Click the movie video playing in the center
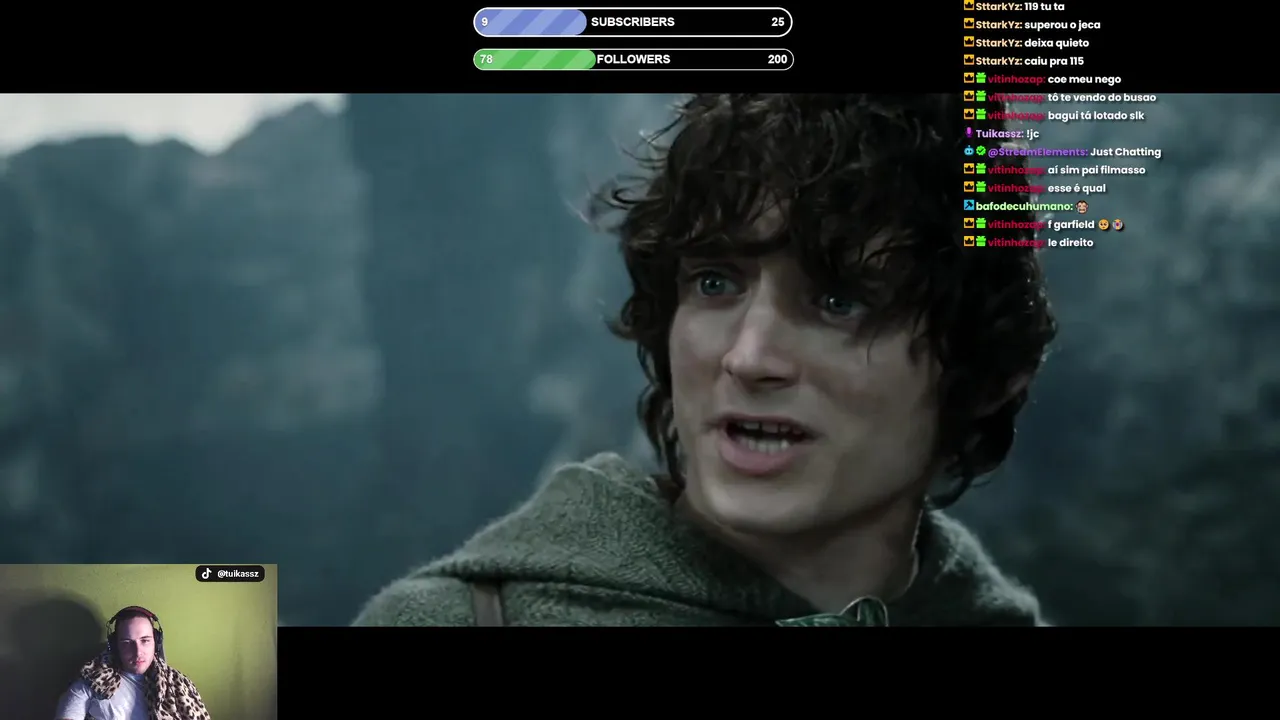This screenshot has width=1280, height=720. tap(640, 360)
